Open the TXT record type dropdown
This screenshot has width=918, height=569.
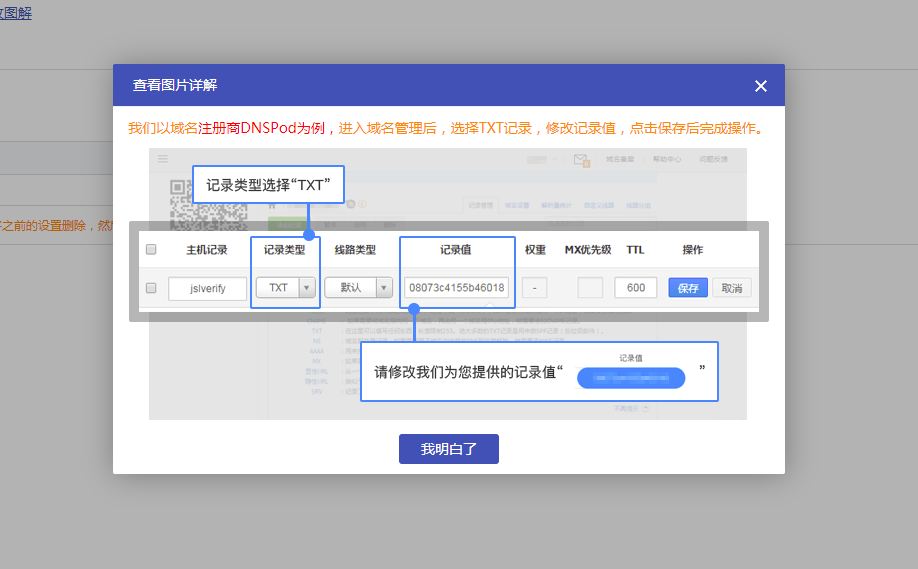pyautogui.click(x=285, y=288)
